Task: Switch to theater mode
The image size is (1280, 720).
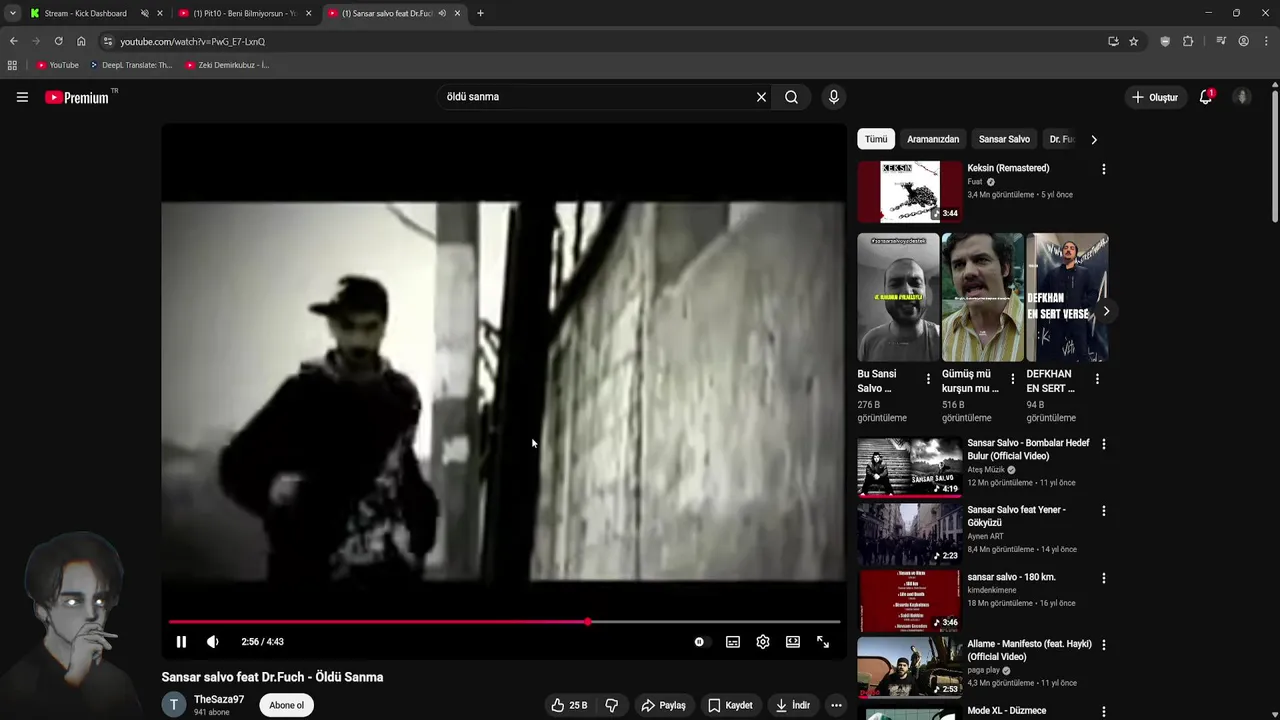Action: (x=793, y=642)
